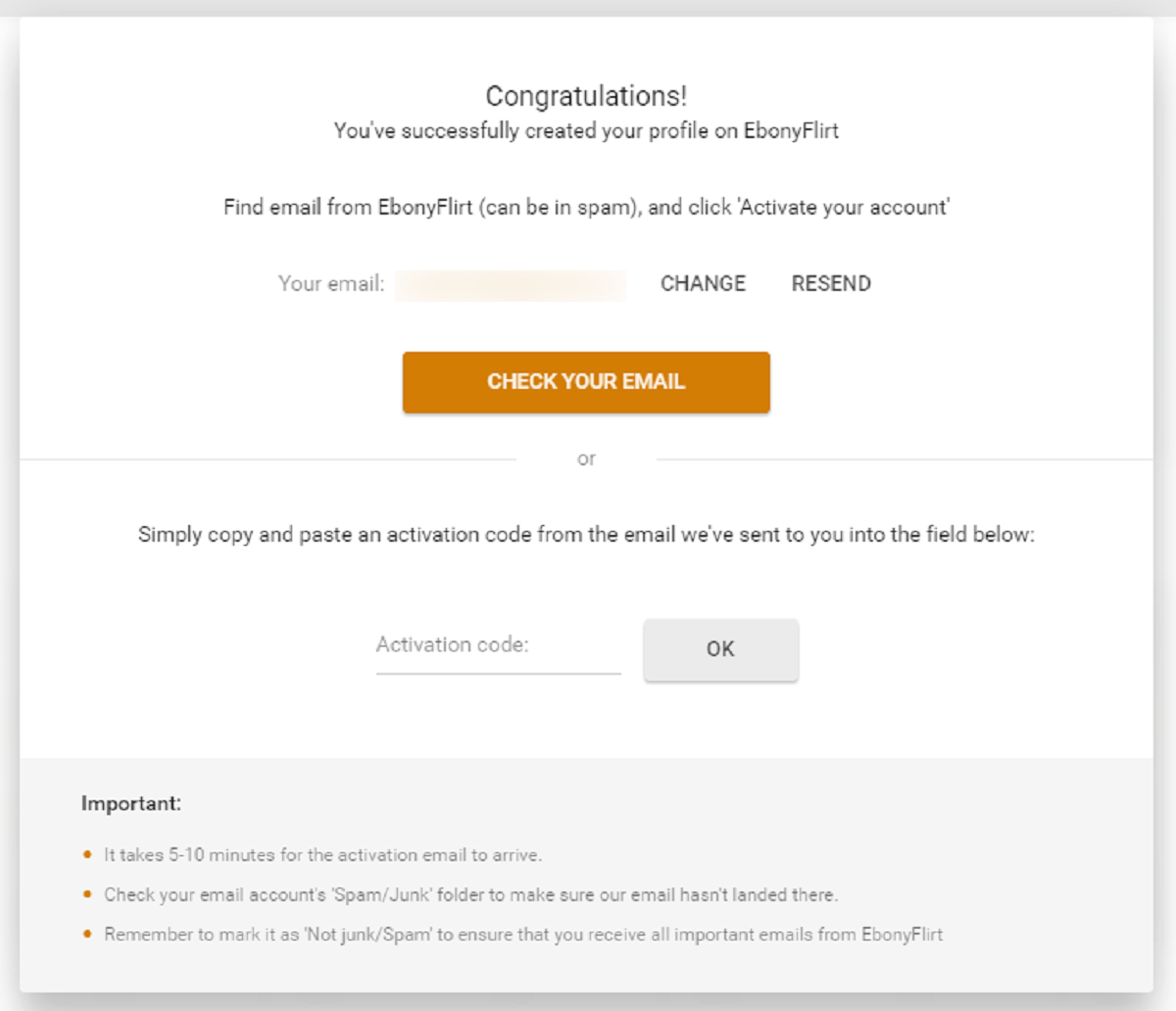Image resolution: width=1176 pixels, height=1011 pixels.
Task: Click the 'Your email:' label
Action: 331,284
